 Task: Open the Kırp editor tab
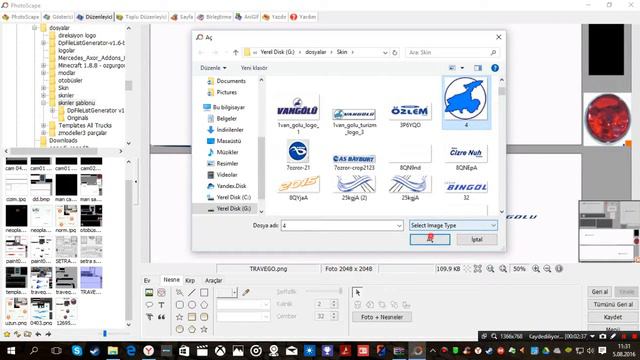190,280
